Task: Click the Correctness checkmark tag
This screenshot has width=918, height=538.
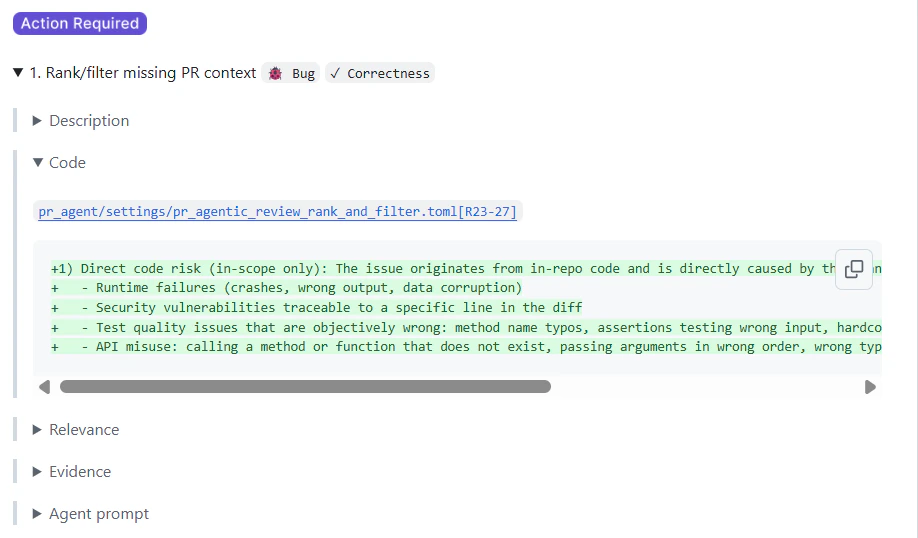Action: 380,73
